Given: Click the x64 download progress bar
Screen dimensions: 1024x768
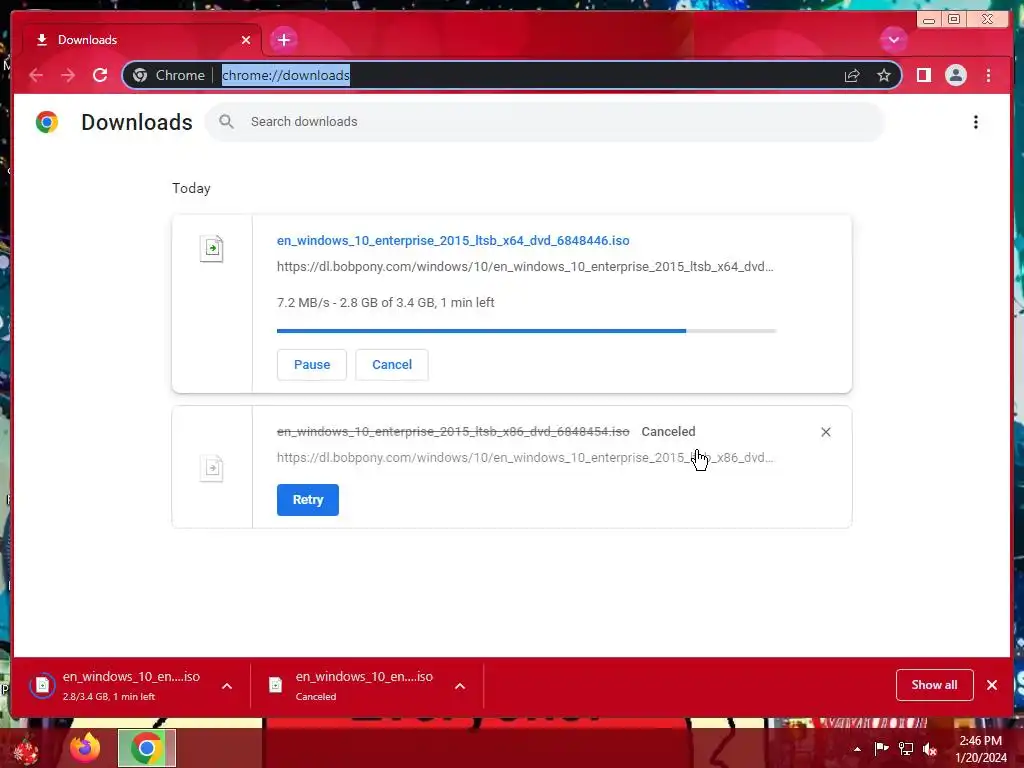Looking at the screenshot, I should pyautogui.click(x=526, y=331).
